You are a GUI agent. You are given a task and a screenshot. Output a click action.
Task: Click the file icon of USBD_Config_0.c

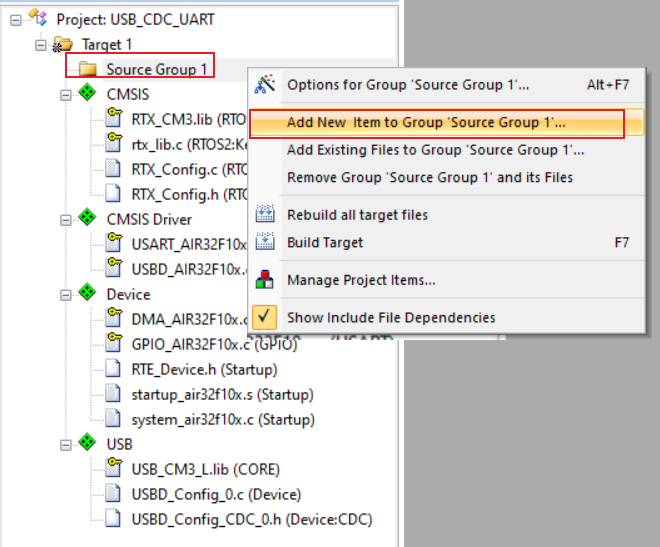click(x=113, y=494)
